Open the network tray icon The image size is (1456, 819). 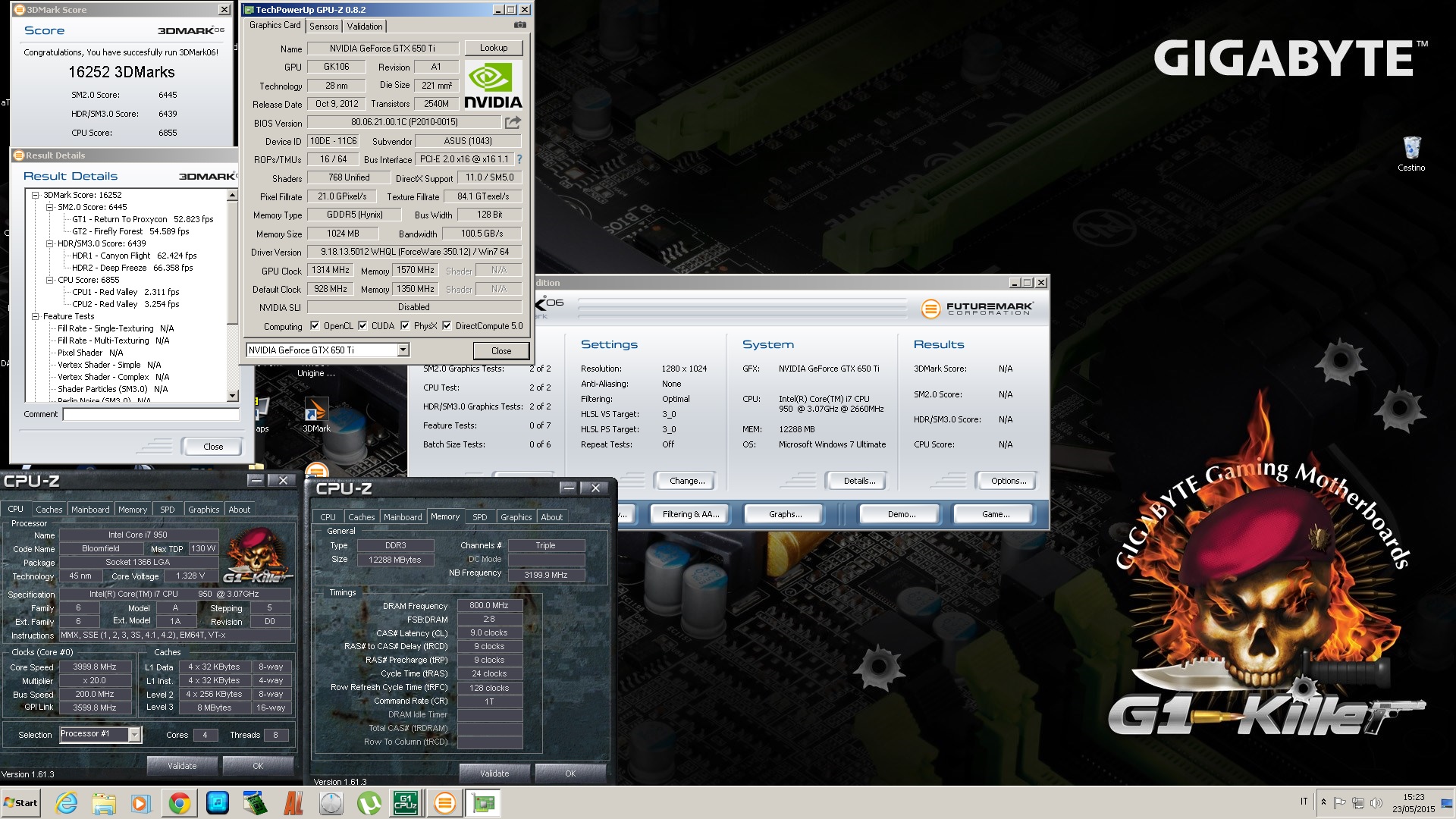click(x=1358, y=802)
